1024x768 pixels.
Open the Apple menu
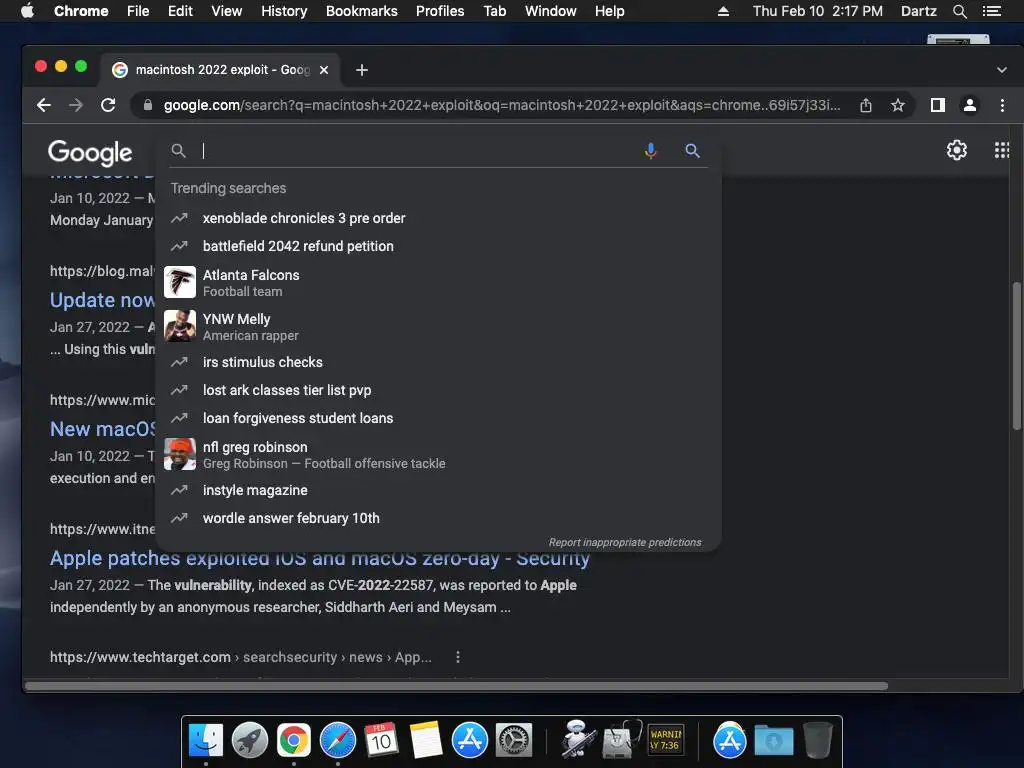[x=27, y=11]
